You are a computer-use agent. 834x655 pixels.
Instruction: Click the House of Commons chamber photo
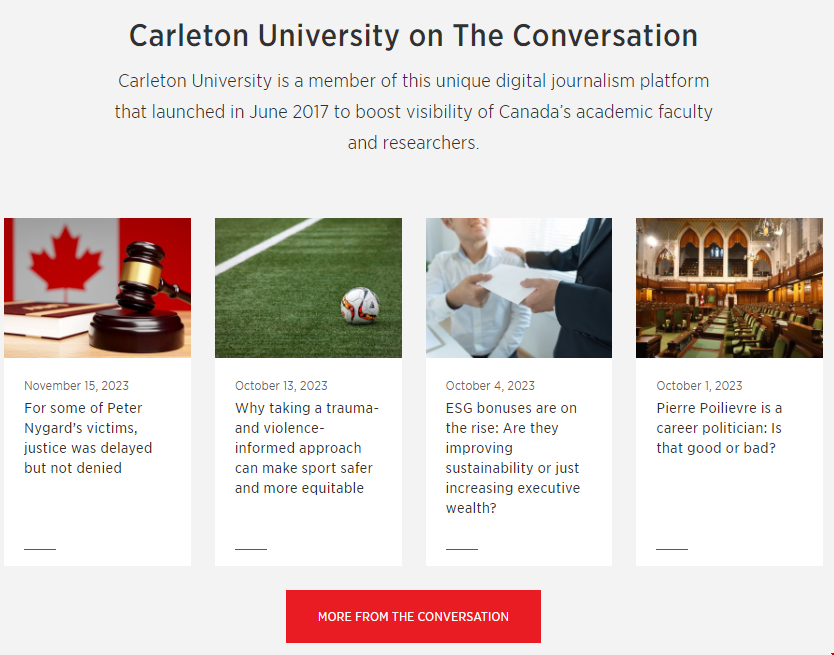click(729, 288)
